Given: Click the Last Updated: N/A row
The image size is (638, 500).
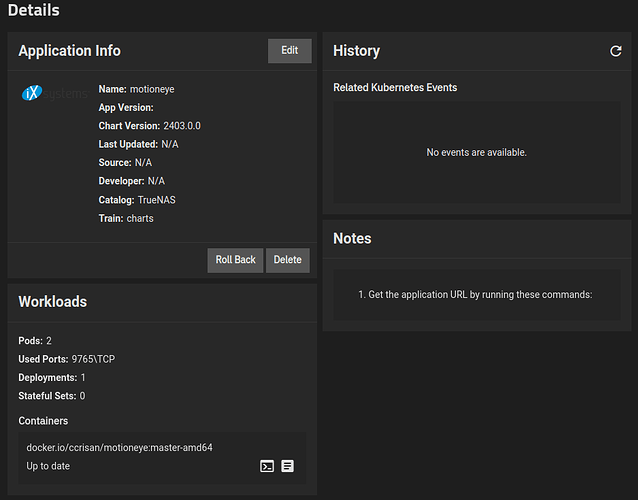Looking at the screenshot, I should tap(138, 144).
